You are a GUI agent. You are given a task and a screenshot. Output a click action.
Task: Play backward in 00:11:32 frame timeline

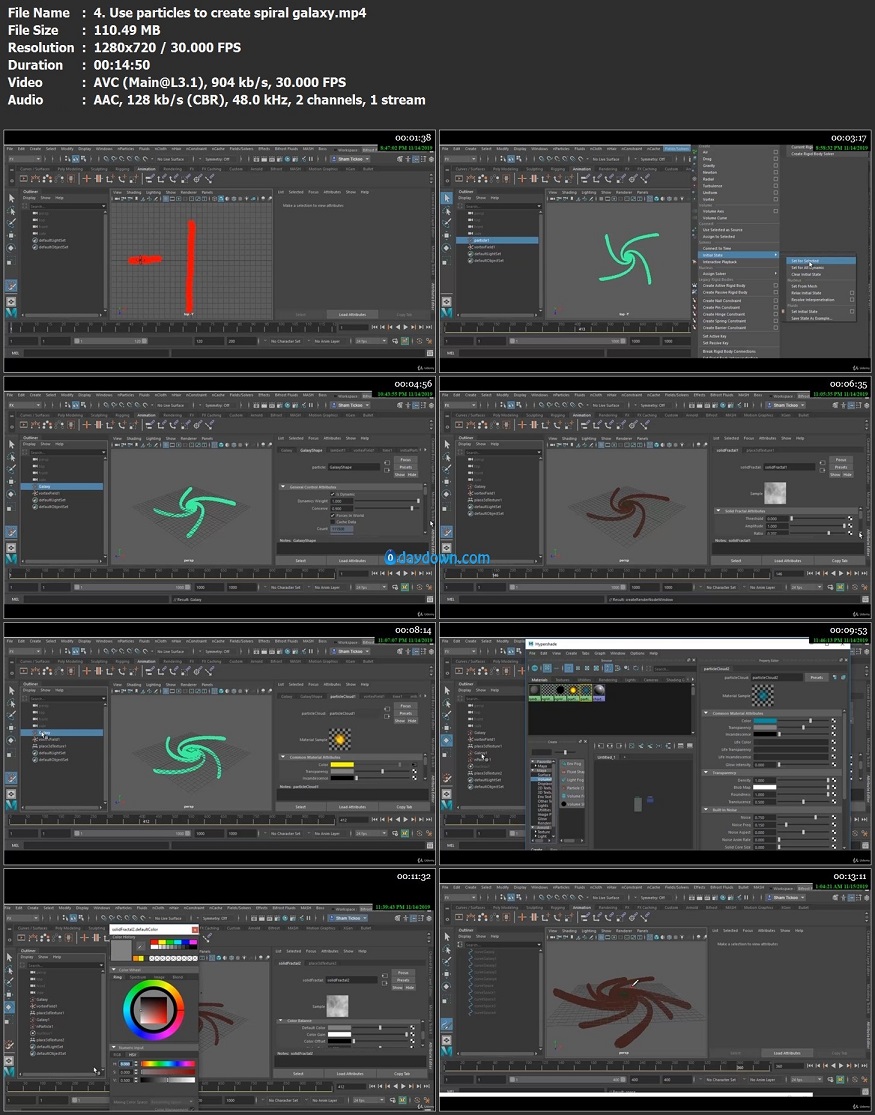pos(395,1087)
